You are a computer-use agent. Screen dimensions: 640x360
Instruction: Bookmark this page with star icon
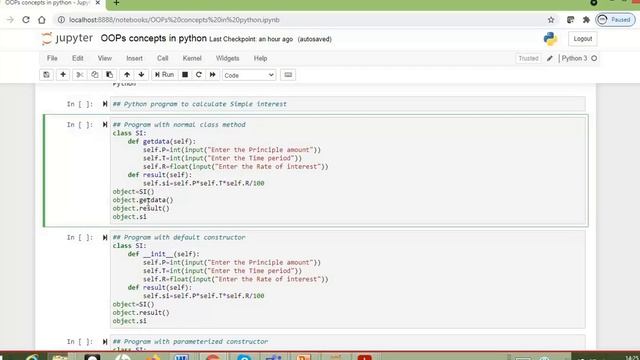(551, 20)
